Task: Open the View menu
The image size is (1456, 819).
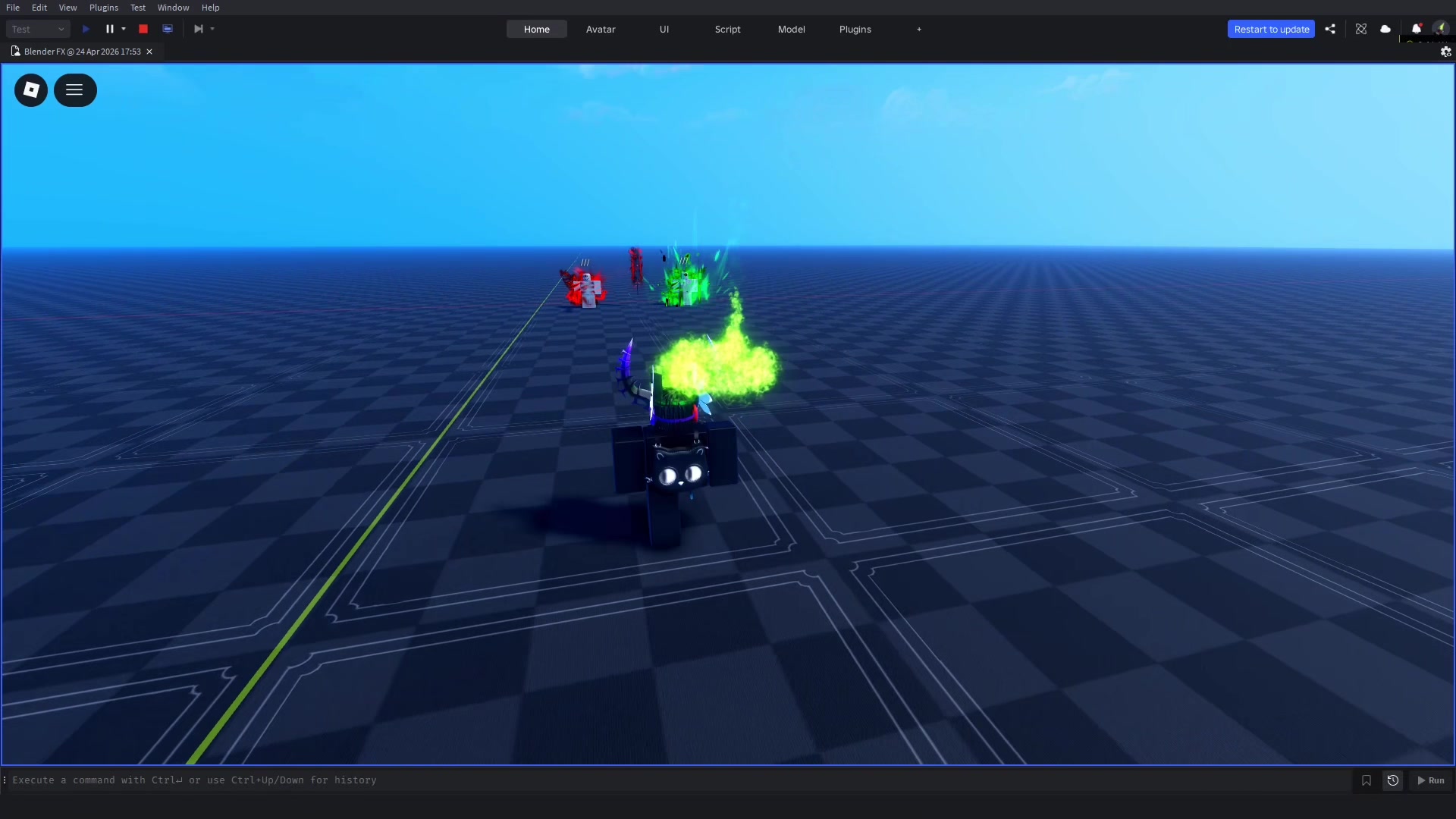Action: (x=68, y=8)
